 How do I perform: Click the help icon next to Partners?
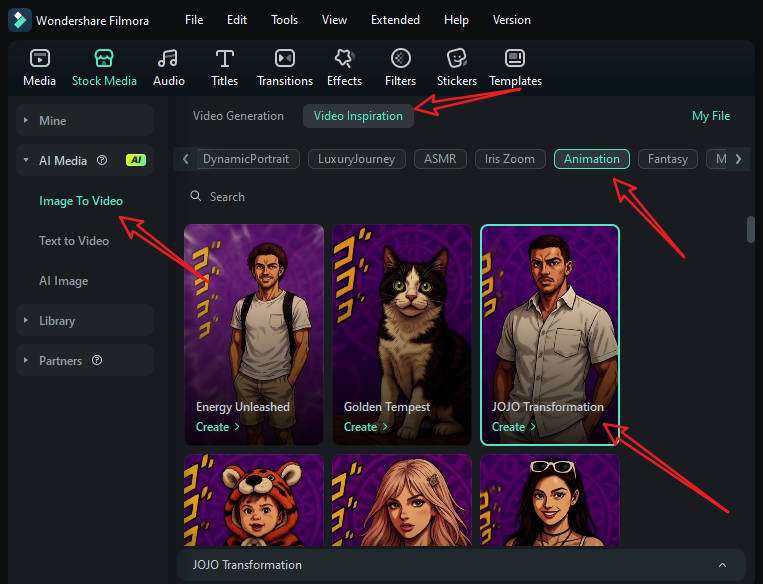click(97, 360)
